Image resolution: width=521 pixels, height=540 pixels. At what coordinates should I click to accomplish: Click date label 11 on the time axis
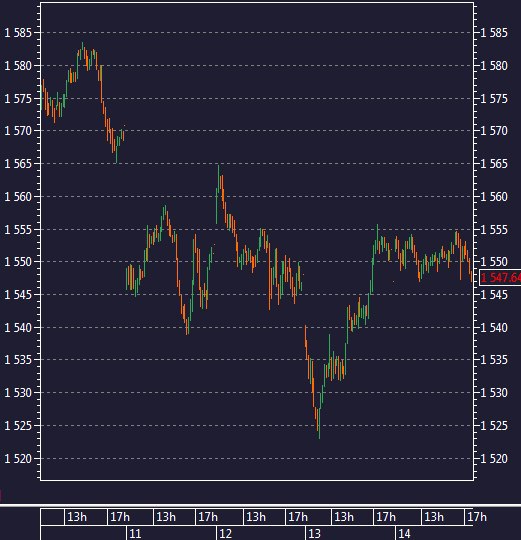coord(135,534)
